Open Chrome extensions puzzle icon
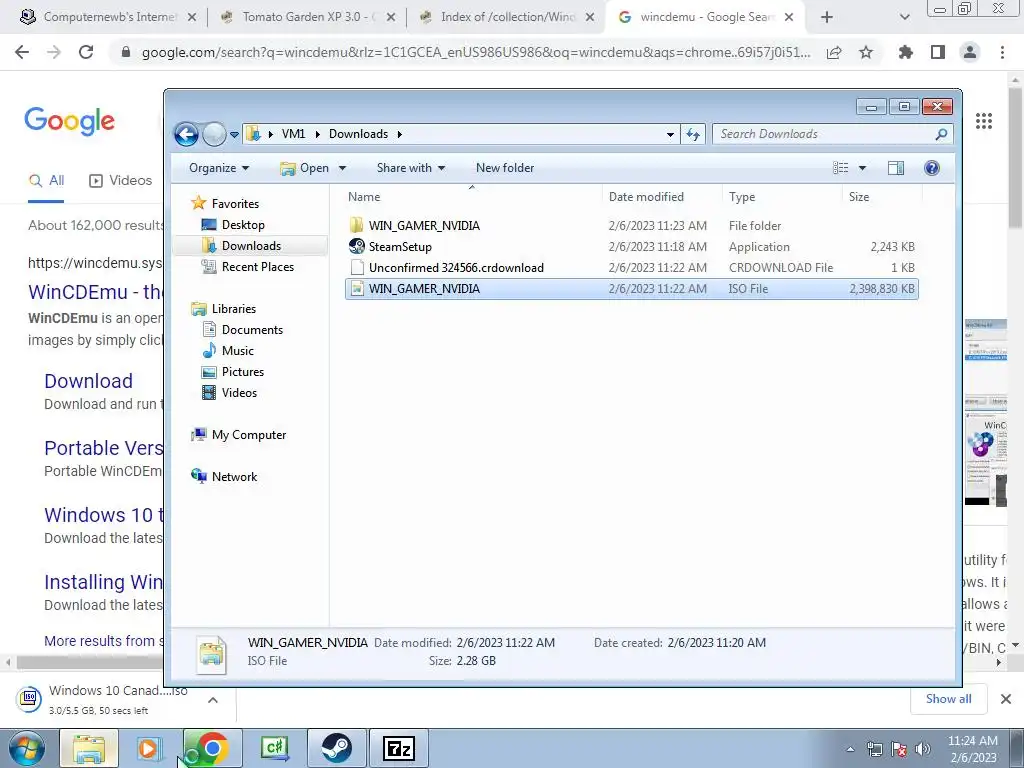Viewport: 1024px width, 768px height. [906, 52]
